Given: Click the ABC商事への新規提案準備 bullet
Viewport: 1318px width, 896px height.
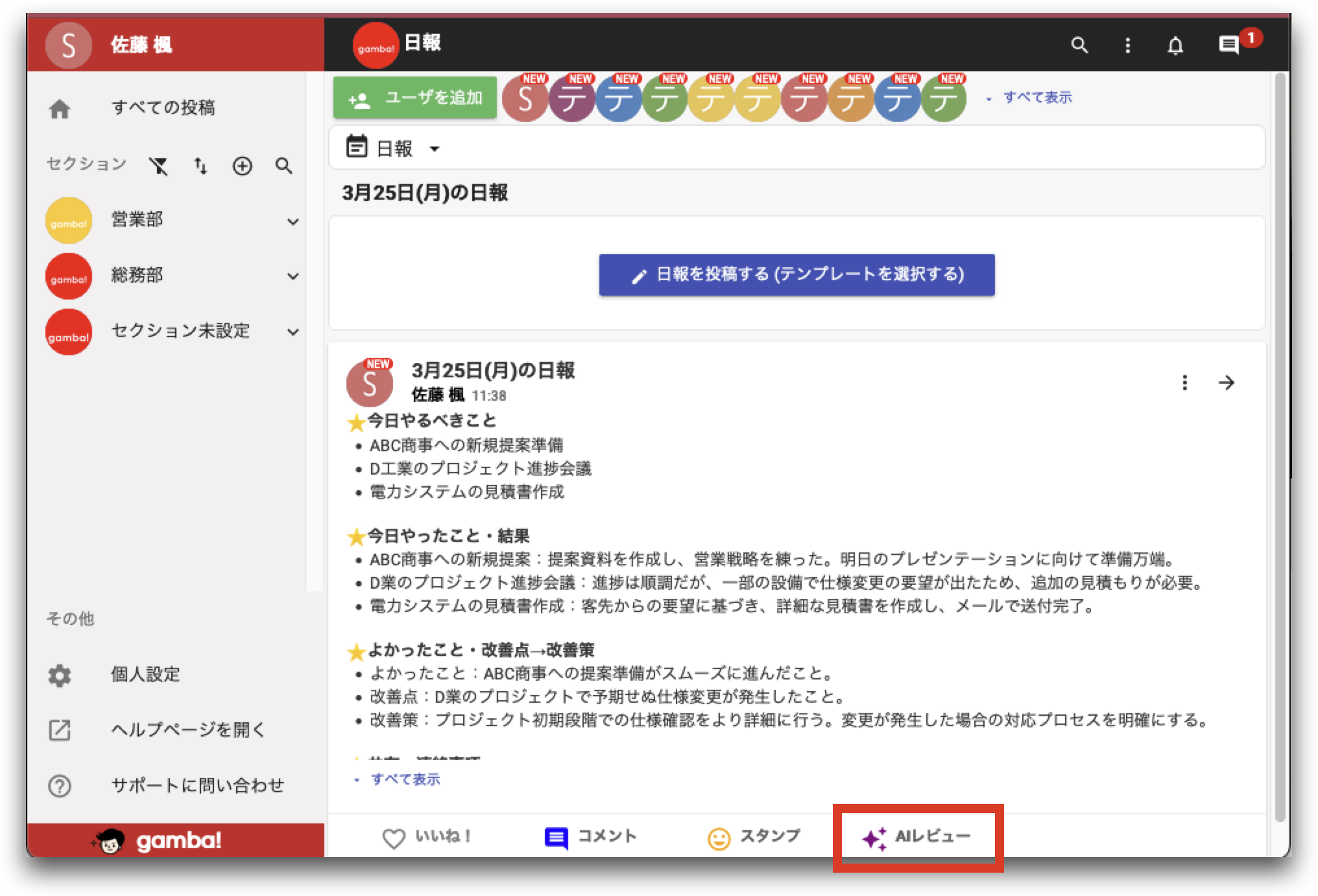Looking at the screenshot, I should (466, 445).
